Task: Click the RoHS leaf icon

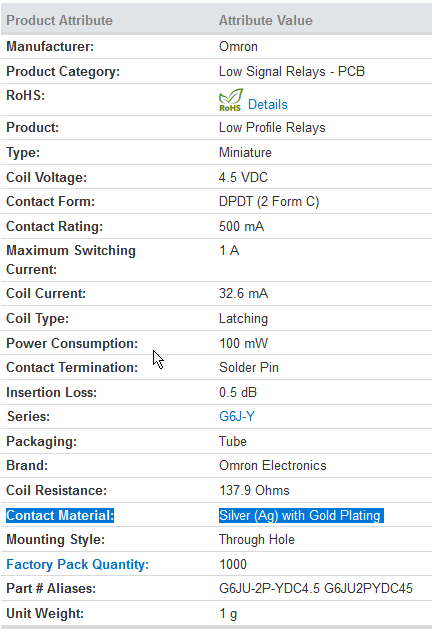Action: coord(231,100)
